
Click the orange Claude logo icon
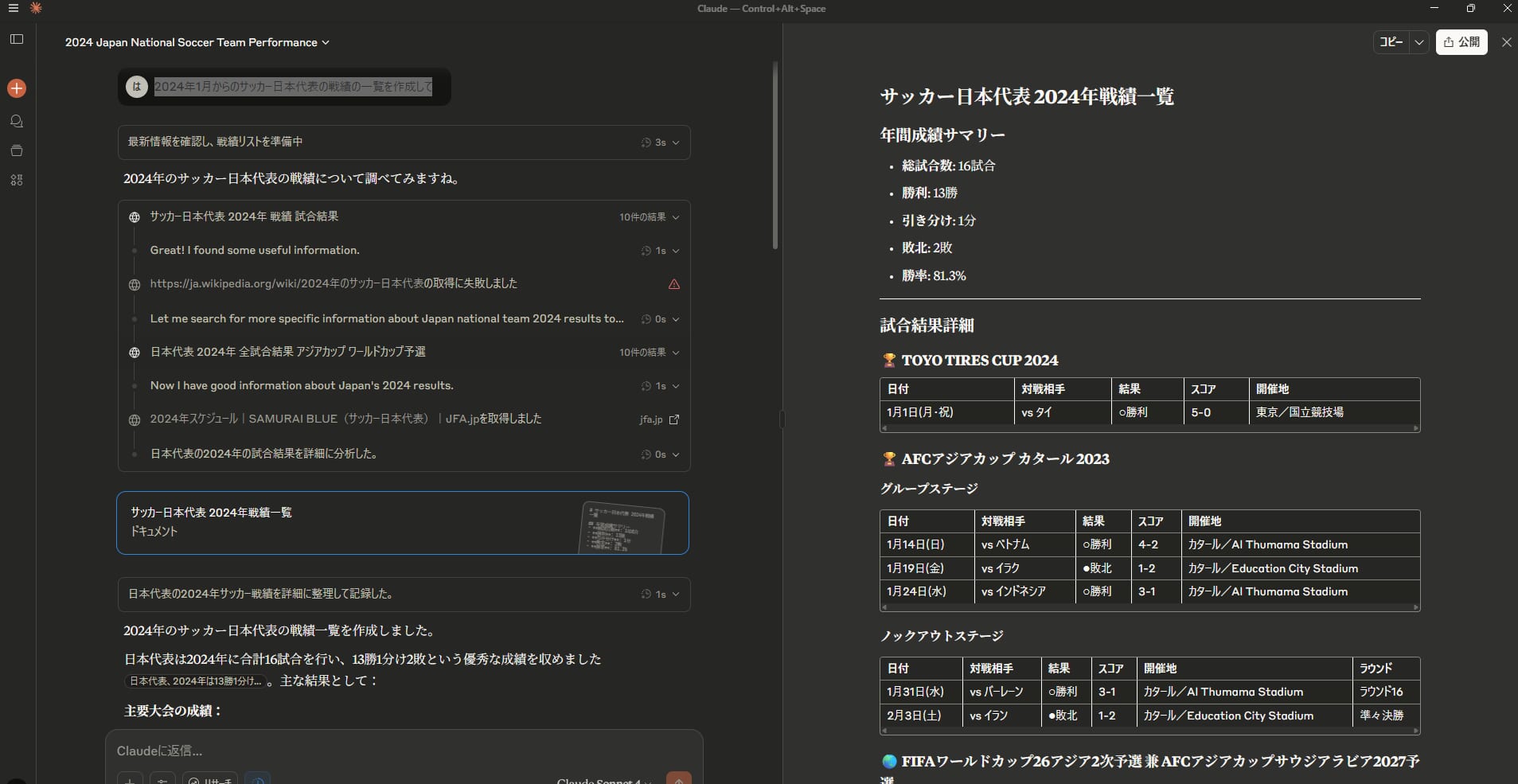point(36,8)
